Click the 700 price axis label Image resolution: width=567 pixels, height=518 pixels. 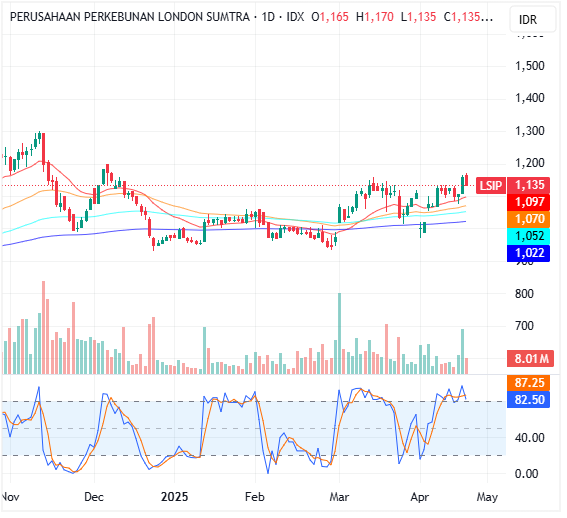pyautogui.click(x=524, y=326)
